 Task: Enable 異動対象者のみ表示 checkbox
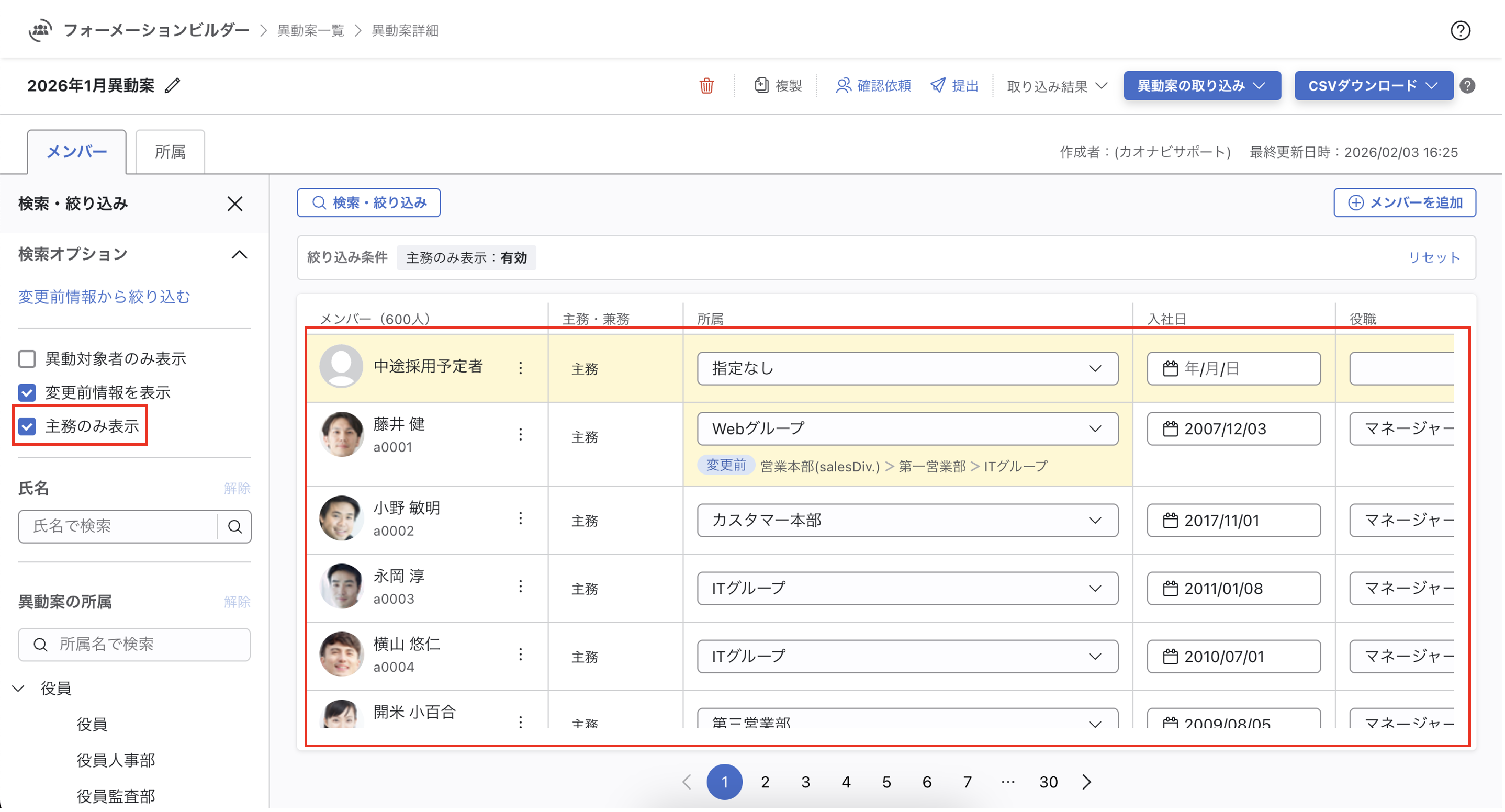[x=27, y=359]
